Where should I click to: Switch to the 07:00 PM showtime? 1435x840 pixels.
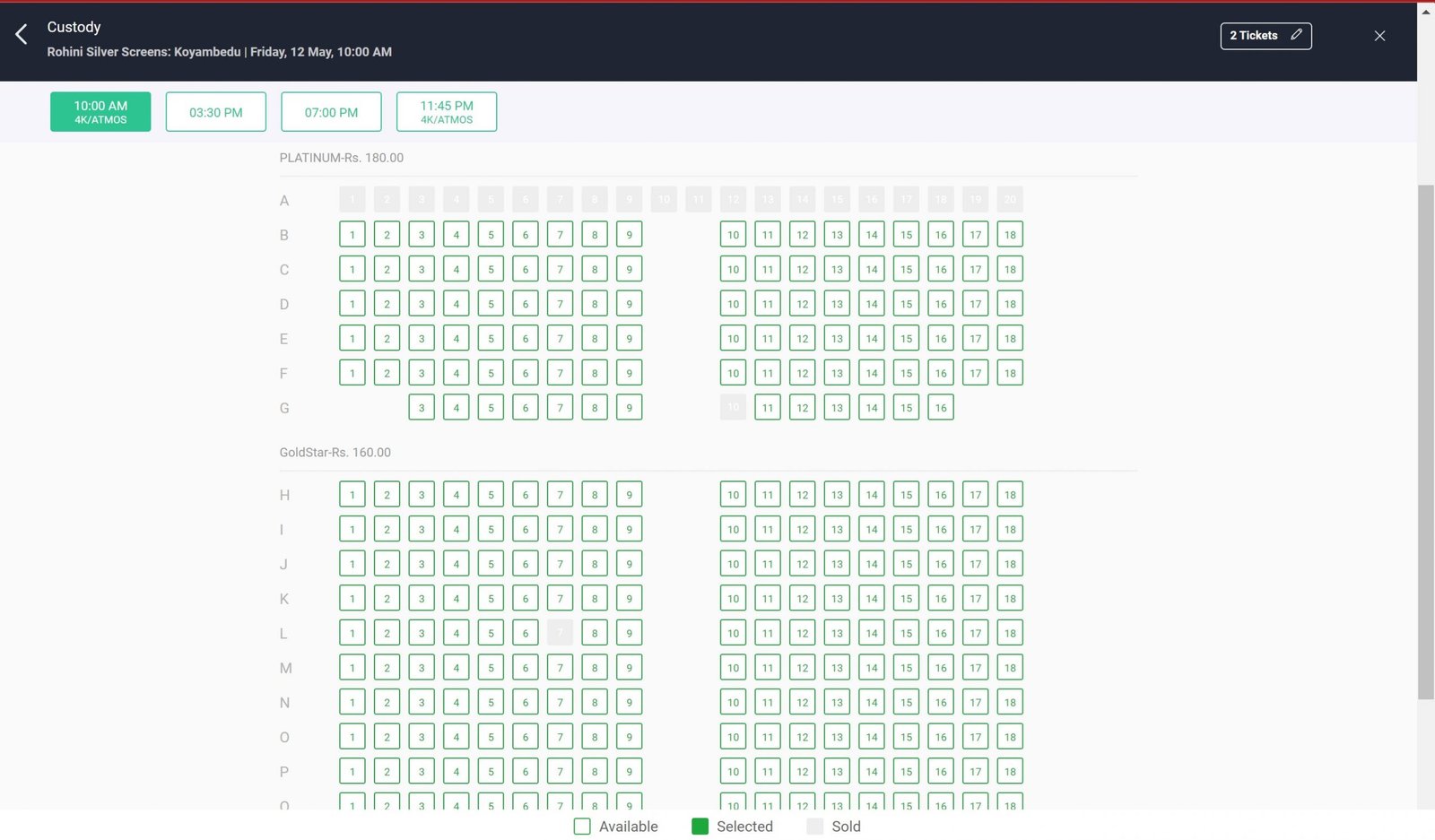coord(331,112)
